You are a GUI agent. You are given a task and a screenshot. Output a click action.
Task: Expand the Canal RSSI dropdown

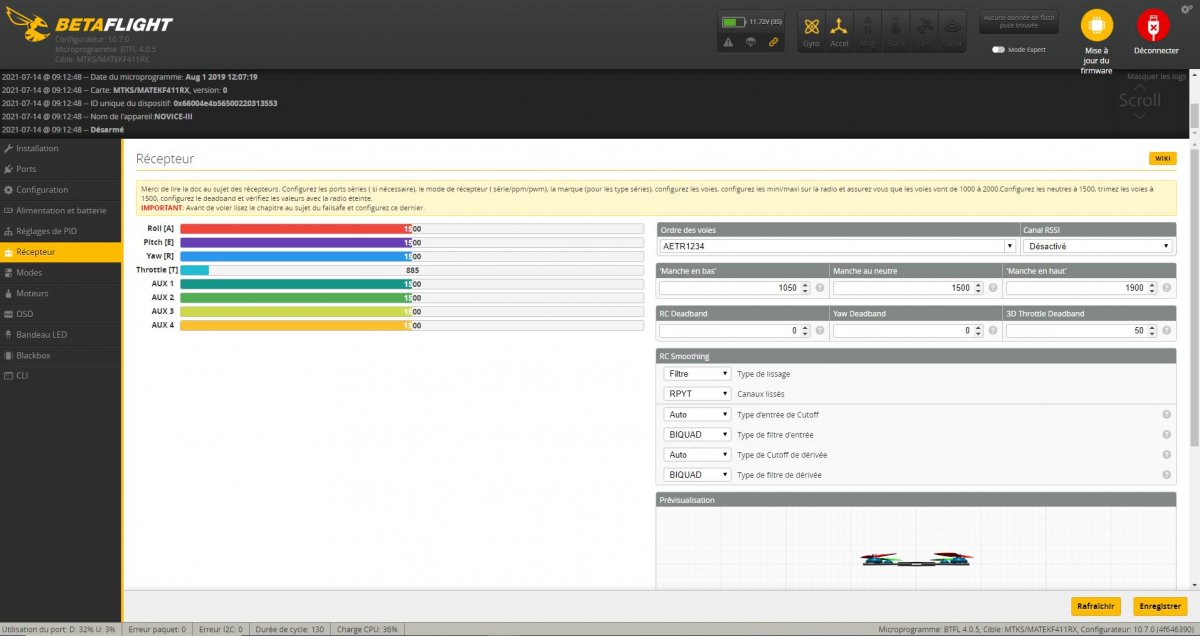point(1097,246)
